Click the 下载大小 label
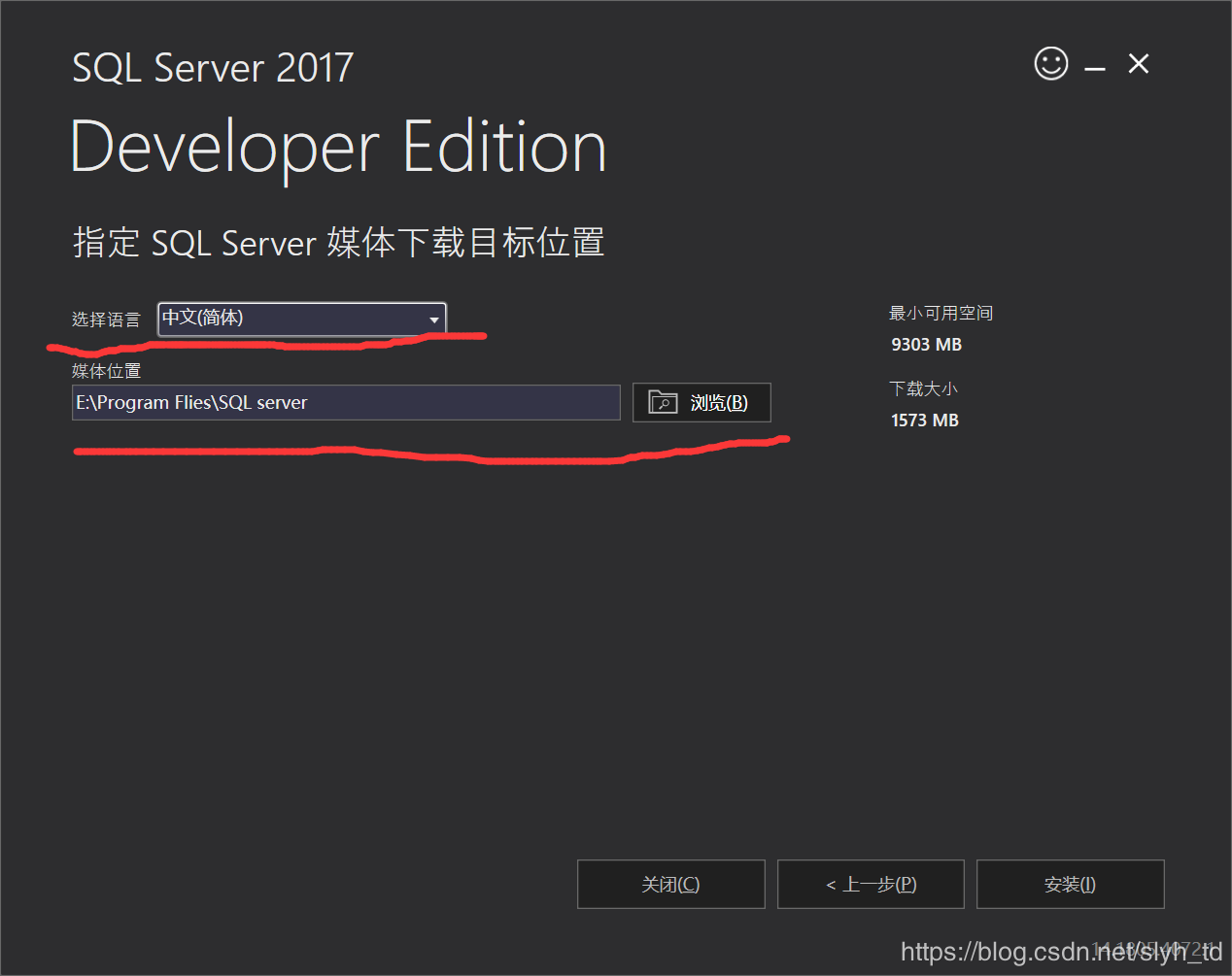Screen dimensions: 1232x976 [923, 388]
